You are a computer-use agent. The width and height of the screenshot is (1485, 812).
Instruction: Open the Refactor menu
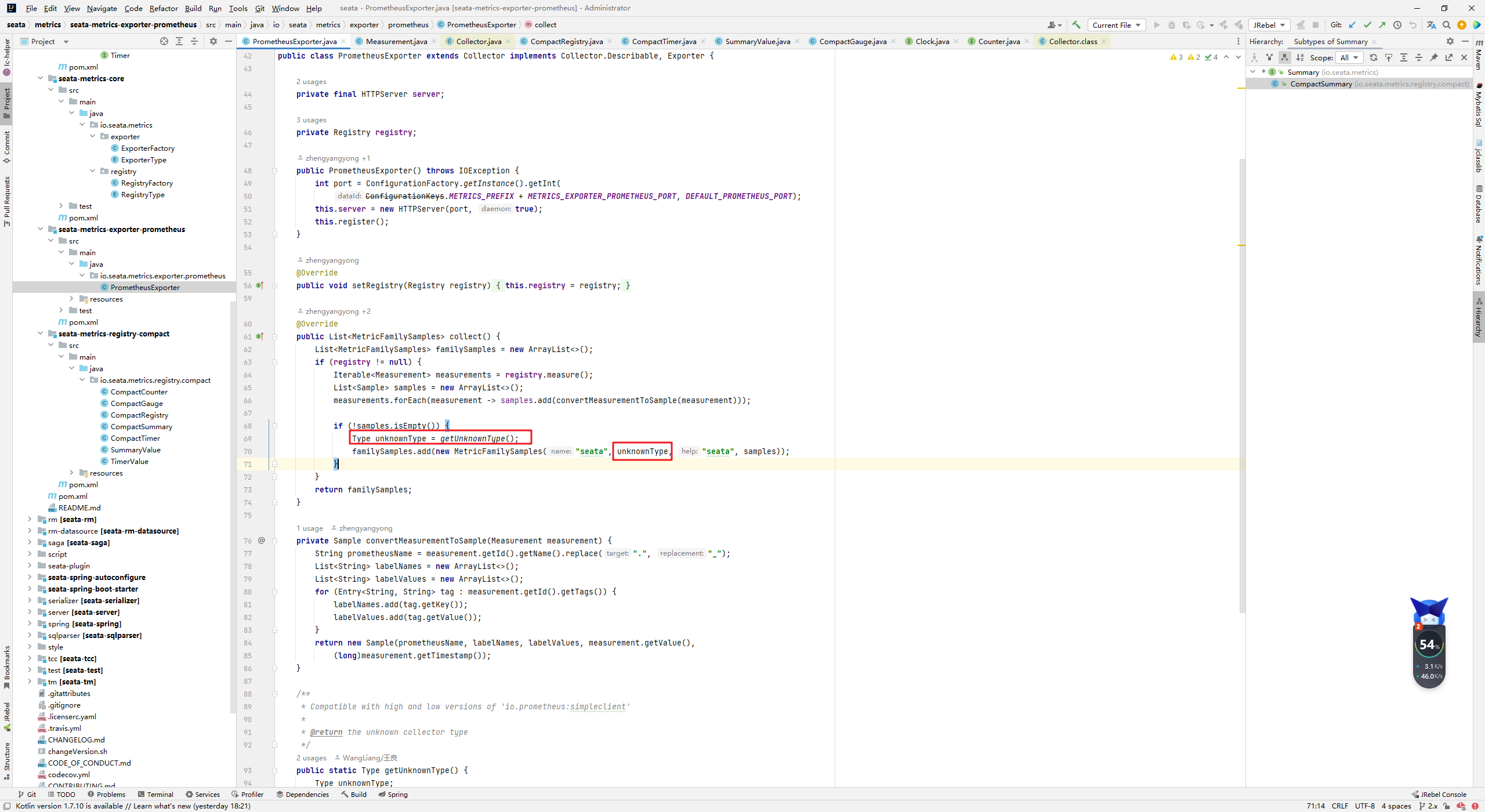163,8
